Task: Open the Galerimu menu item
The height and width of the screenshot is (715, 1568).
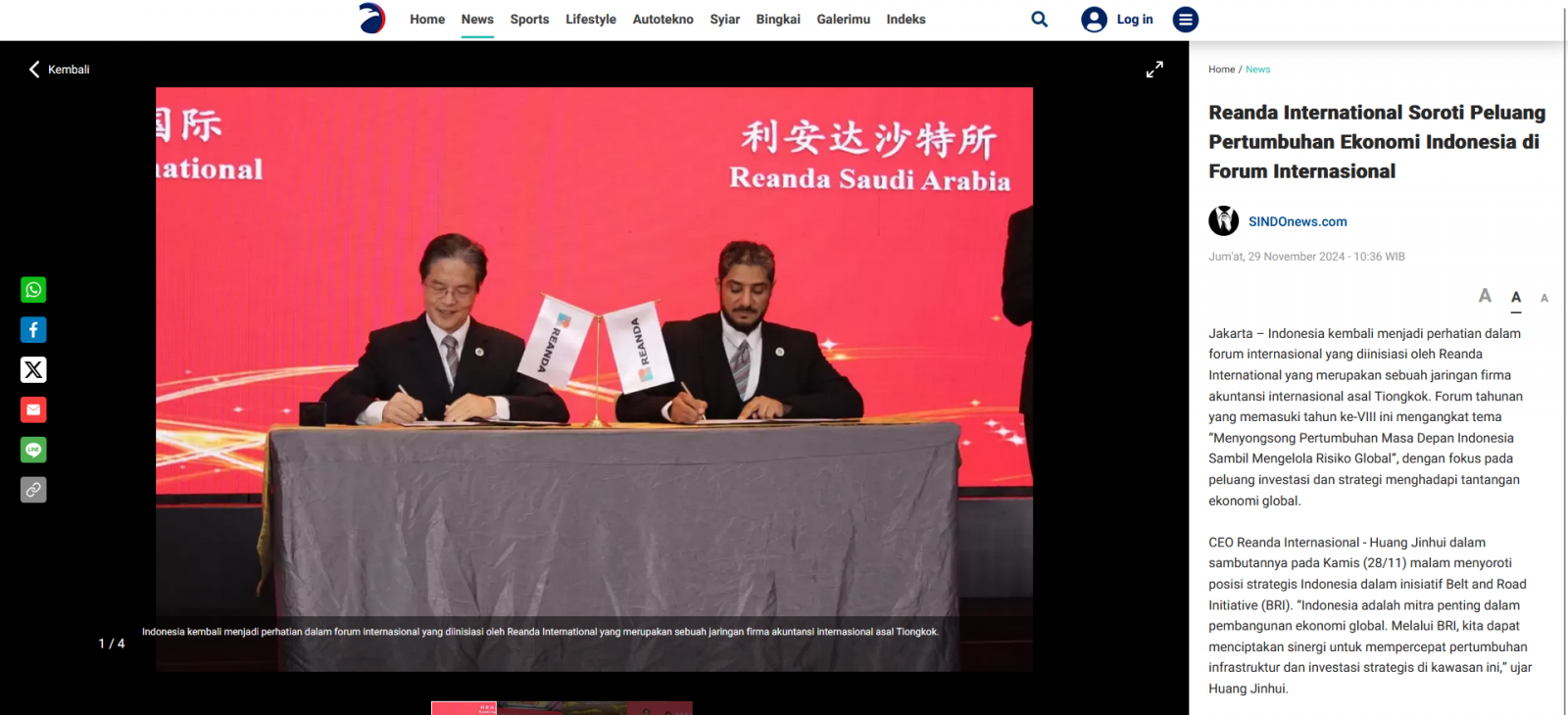Action: pos(844,19)
